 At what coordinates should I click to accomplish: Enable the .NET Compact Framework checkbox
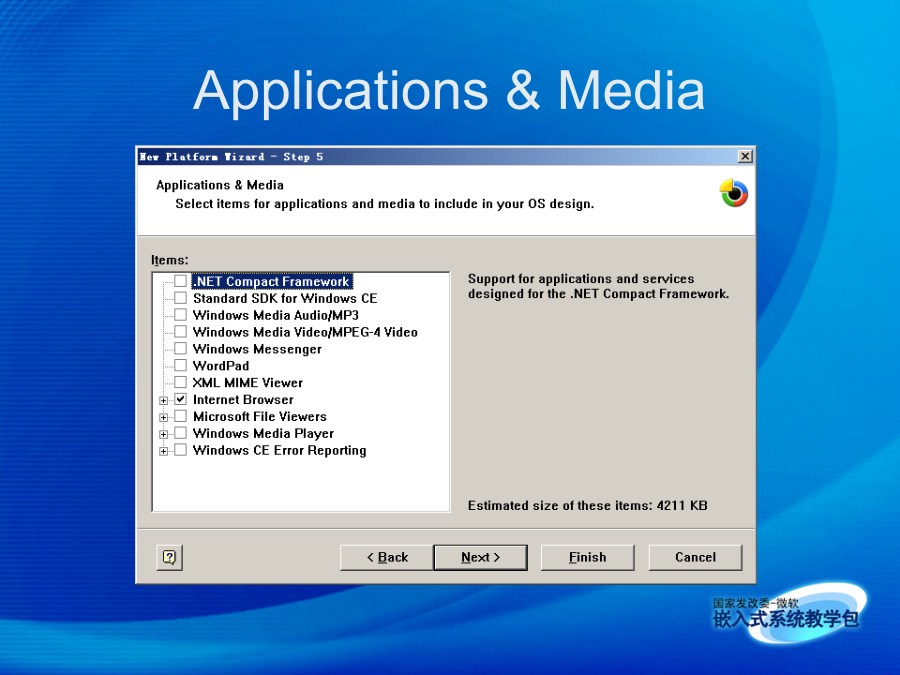tap(180, 281)
